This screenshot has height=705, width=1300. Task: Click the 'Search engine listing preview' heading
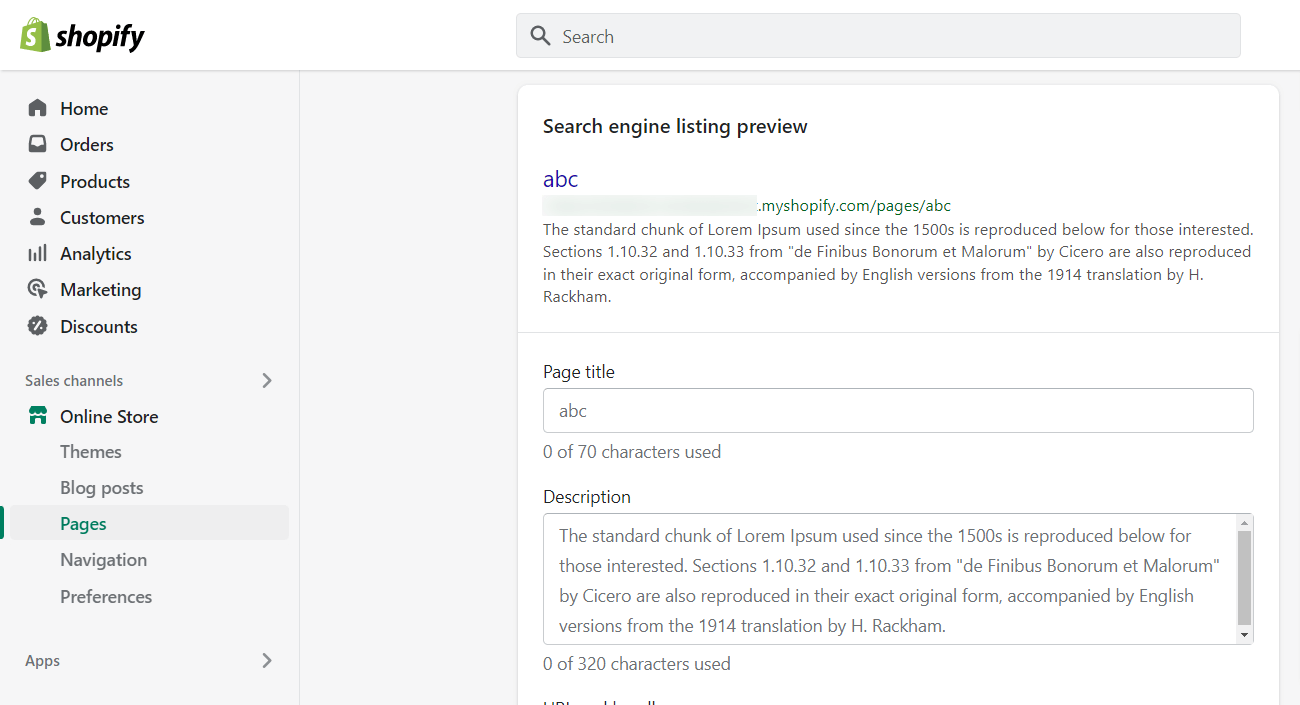point(675,126)
